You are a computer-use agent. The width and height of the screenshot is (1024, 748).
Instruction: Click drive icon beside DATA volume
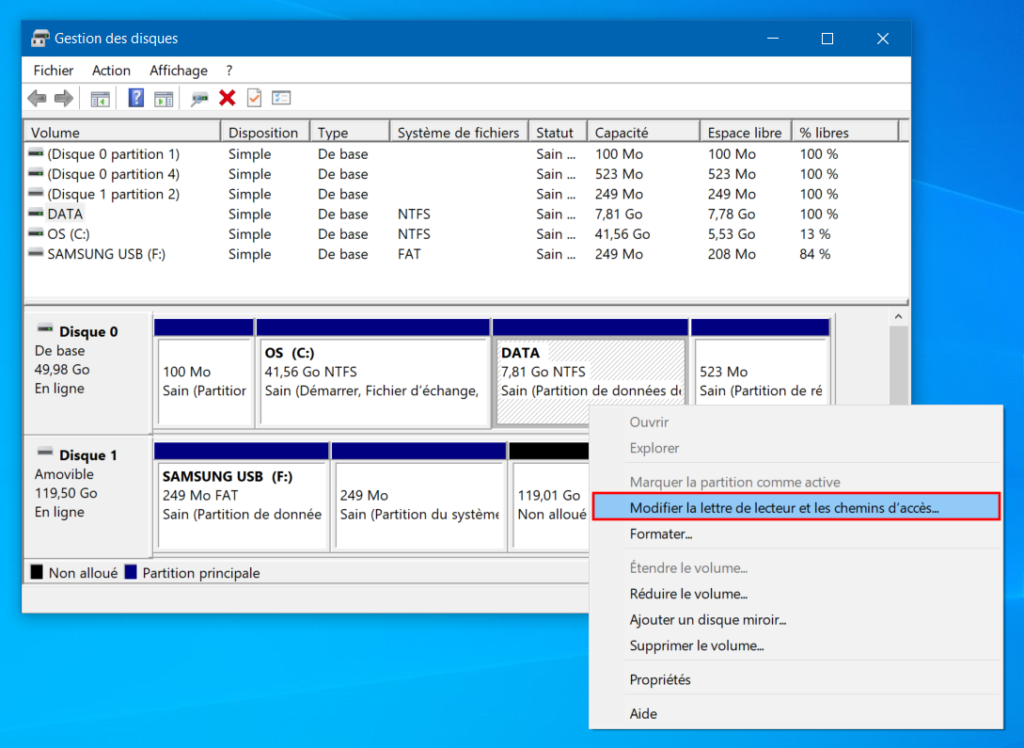[x=36, y=214]
